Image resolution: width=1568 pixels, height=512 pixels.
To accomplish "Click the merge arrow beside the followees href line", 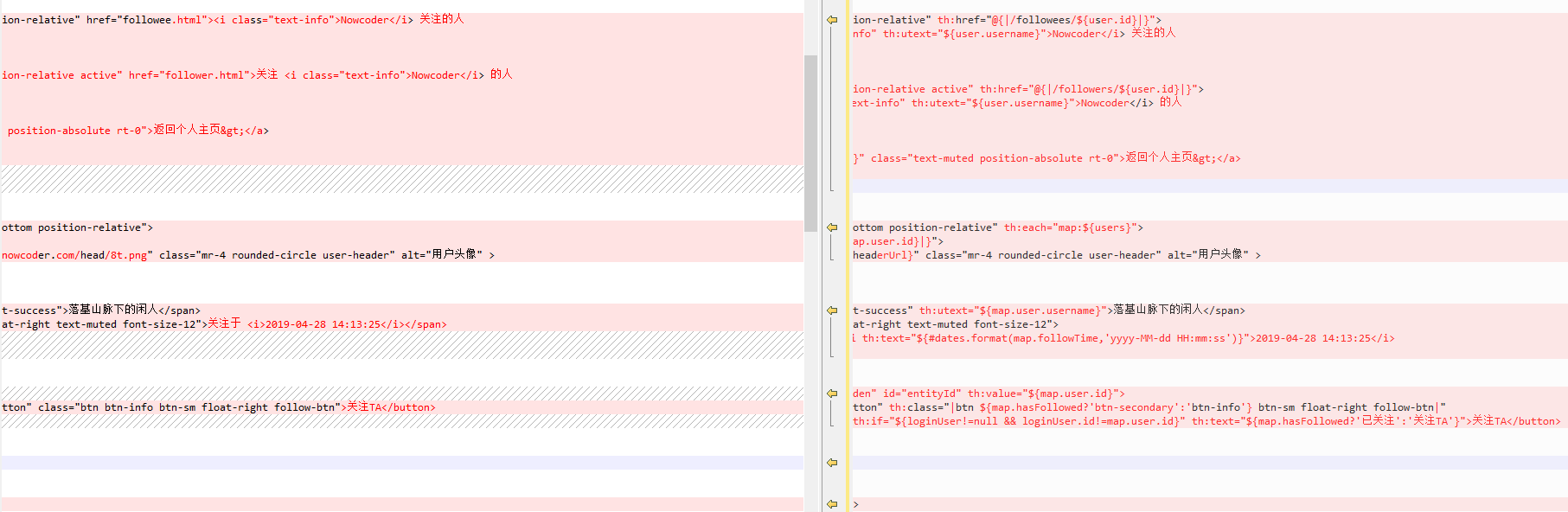I will point(832,20).
